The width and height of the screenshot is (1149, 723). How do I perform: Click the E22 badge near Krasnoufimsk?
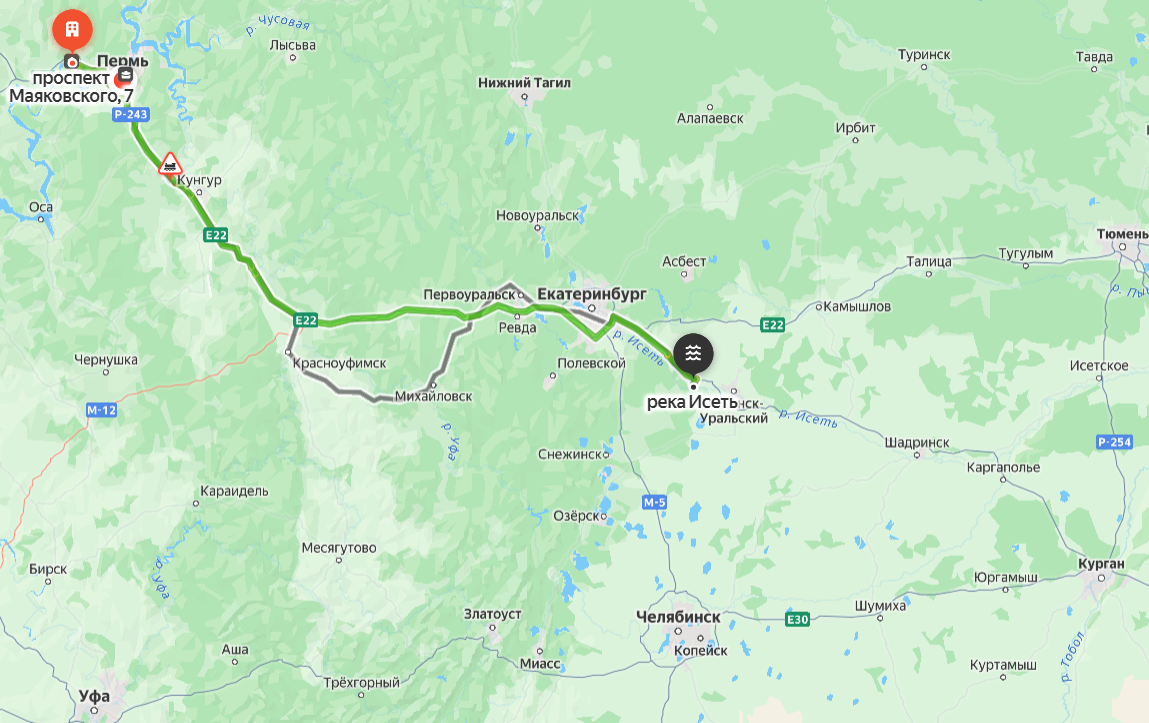(x=306, y=320)
